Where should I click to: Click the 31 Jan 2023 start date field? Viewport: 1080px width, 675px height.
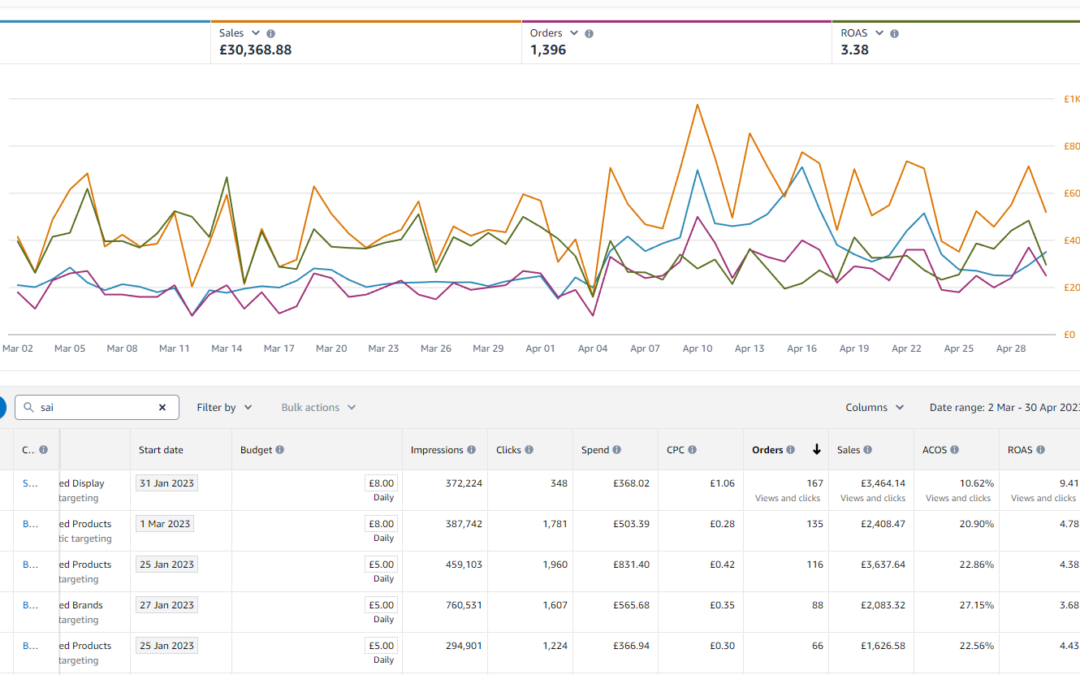[x=167, y=483]
